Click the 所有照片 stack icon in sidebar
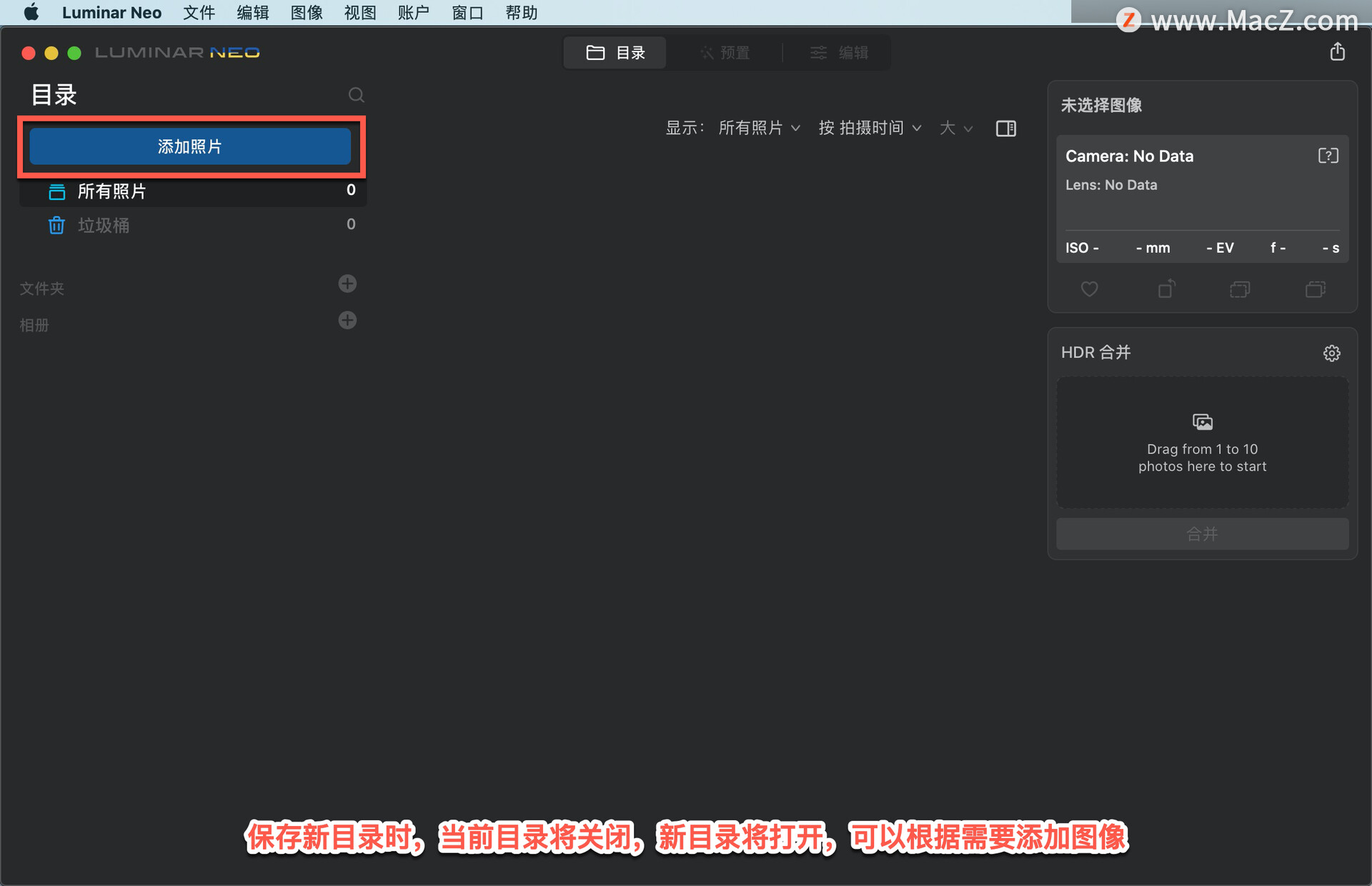This screenshot has height=886, width=1372. pyautogui.click(x=56, y=191)
